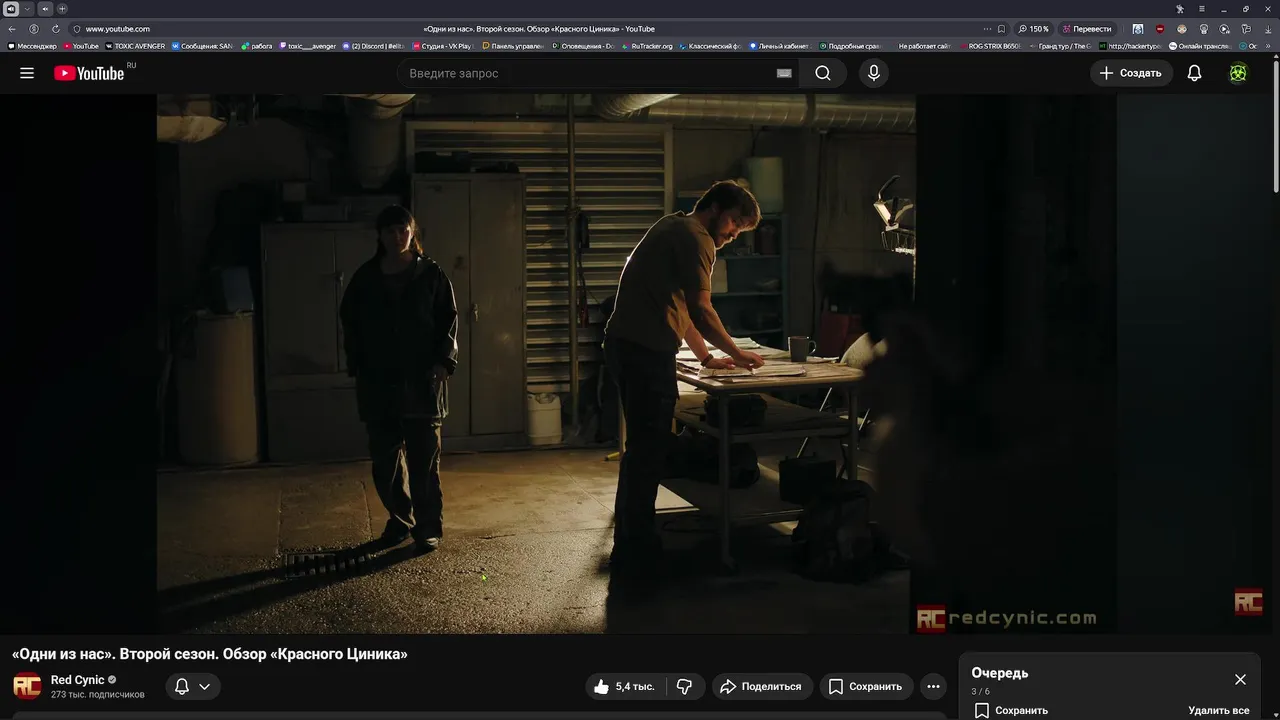The width and height of the screenshot is (1280, 720).
Task: Open the extensions pin icon in the title bar
Action: point(1180,9)
